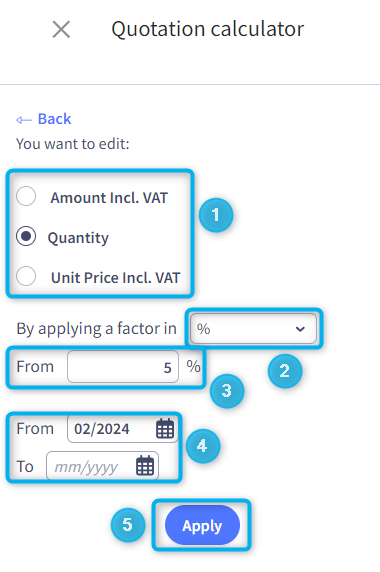
Task: Click the left arrow icon beside Back
Action: point(24,120)
